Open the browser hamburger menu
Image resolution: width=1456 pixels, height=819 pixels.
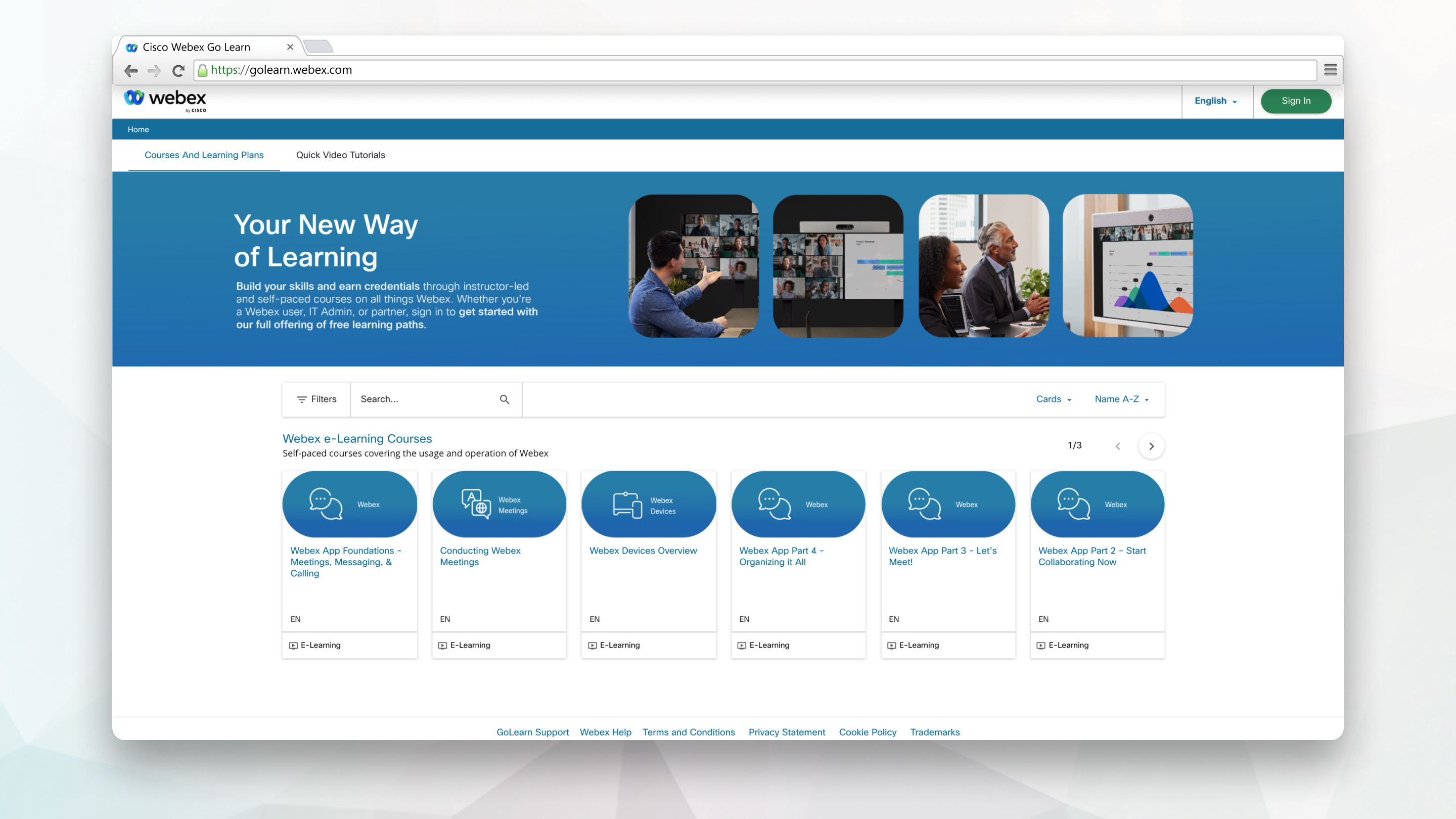tap(1330, 70)
